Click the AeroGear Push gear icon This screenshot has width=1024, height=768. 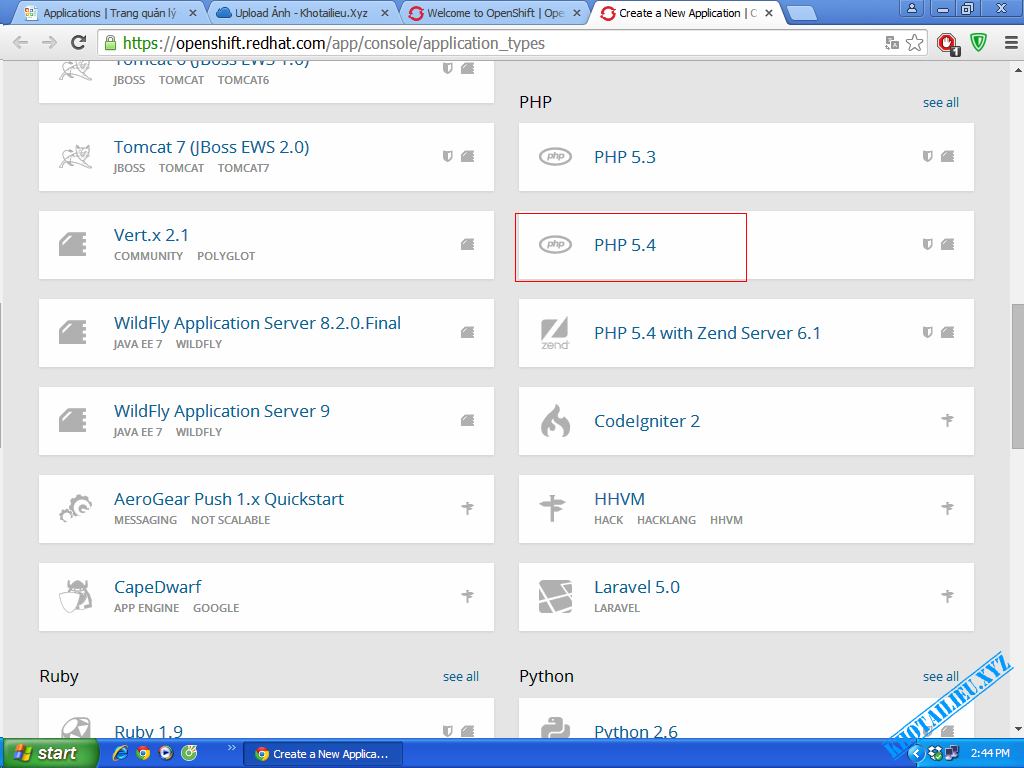(x=75, y=508)
